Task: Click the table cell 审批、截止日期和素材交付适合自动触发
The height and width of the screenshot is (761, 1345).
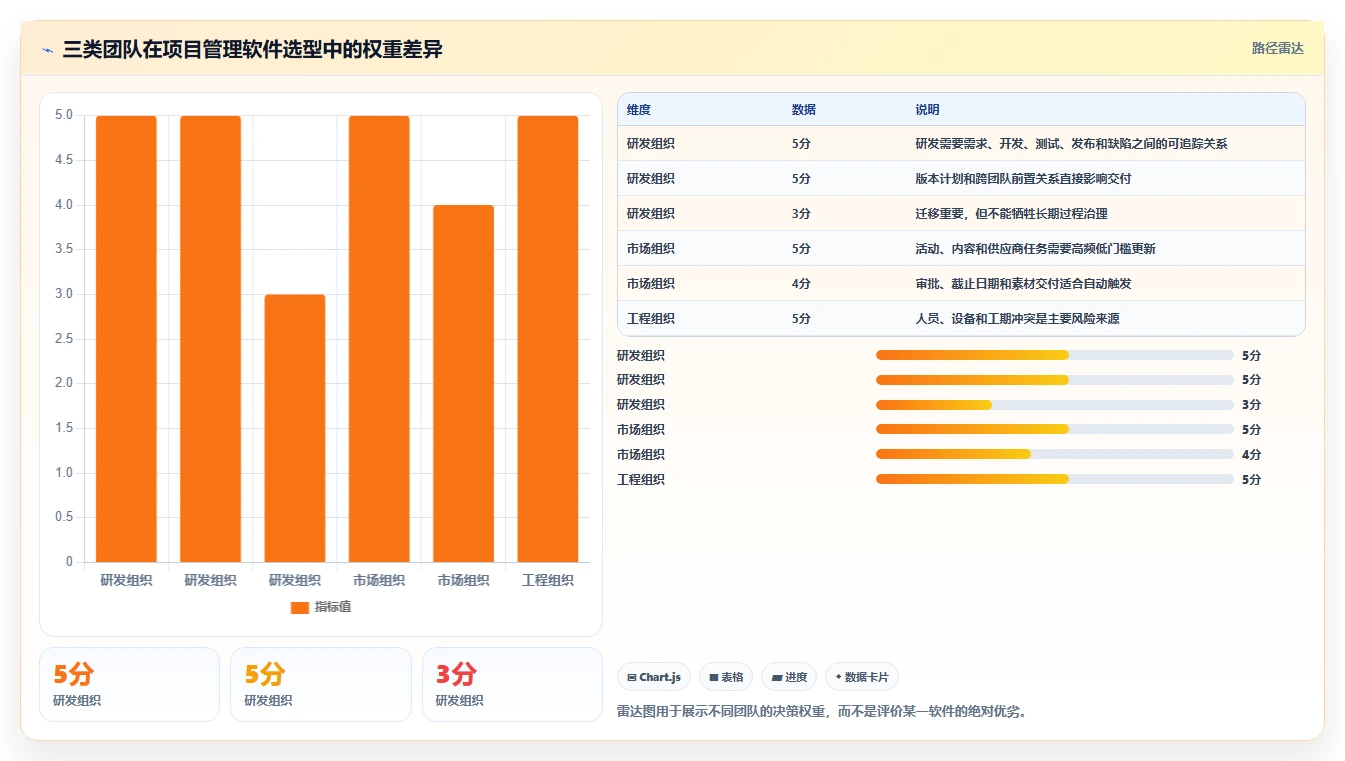Action: [x=1023, y=284]
